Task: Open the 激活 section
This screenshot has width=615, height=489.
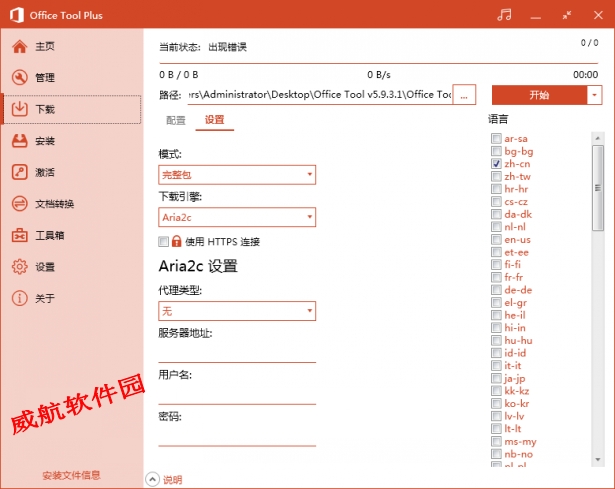Action: (x=71, y=172)
